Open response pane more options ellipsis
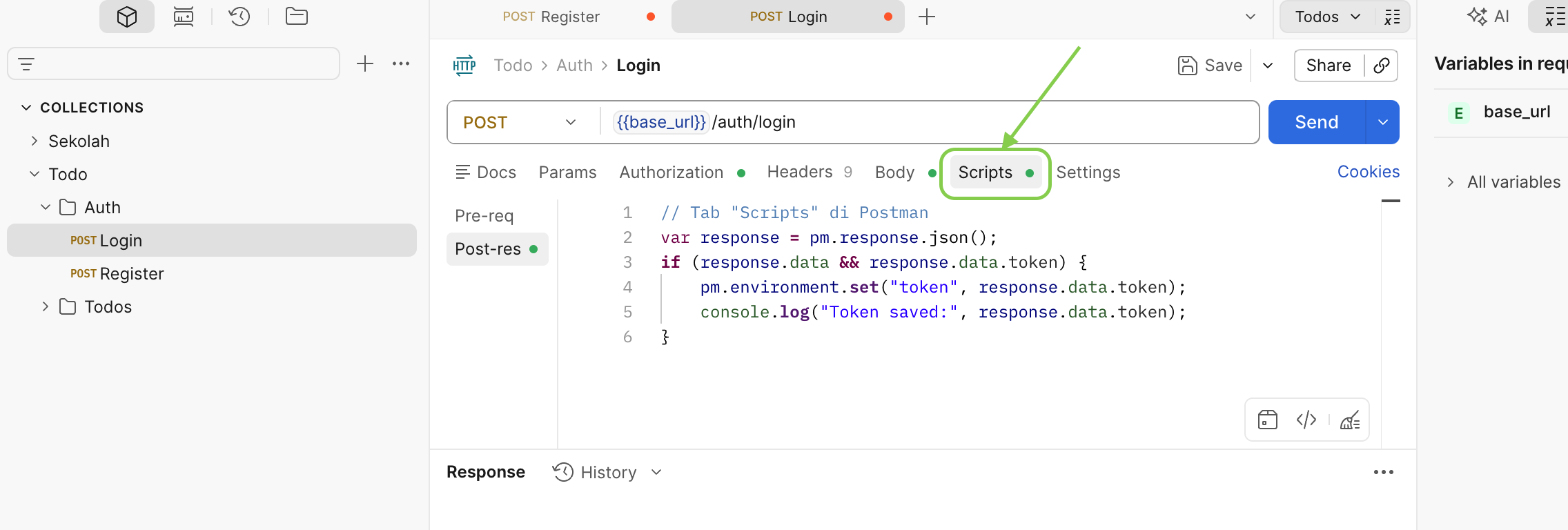The image size is (1568, 530). [1384, 472]
